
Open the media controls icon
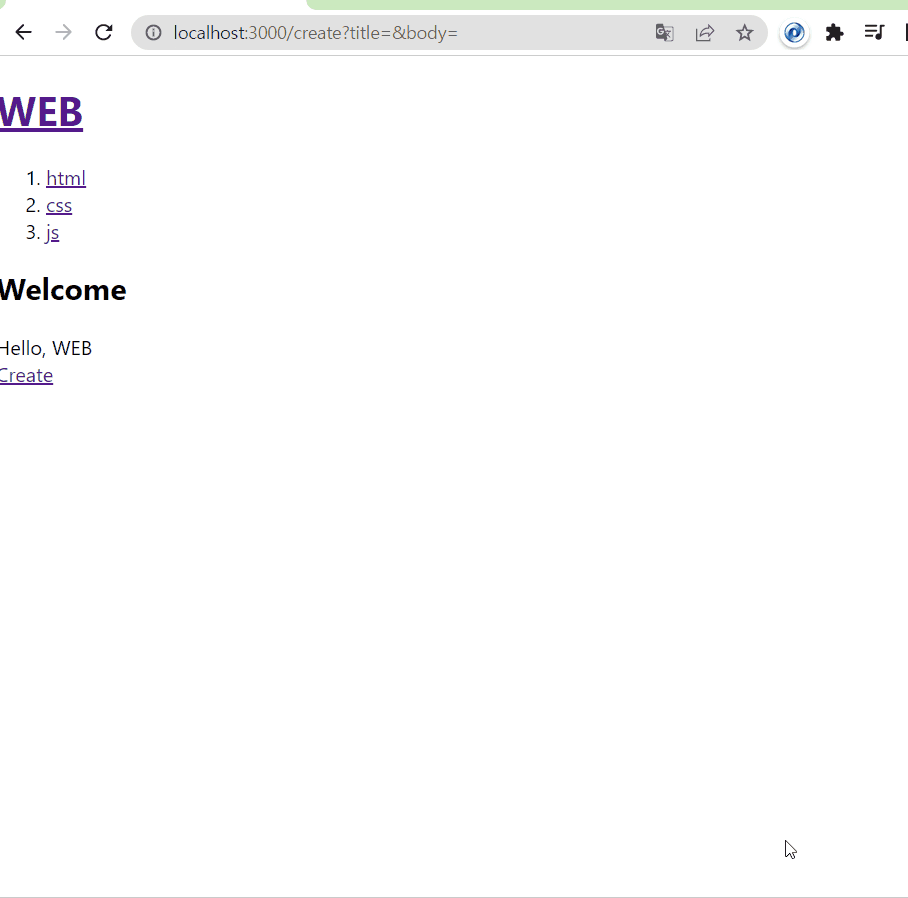point(874,32)
